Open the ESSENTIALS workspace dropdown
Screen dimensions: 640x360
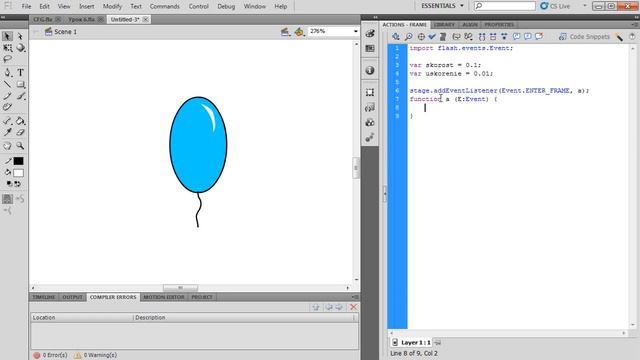click(x=442, y=6)
